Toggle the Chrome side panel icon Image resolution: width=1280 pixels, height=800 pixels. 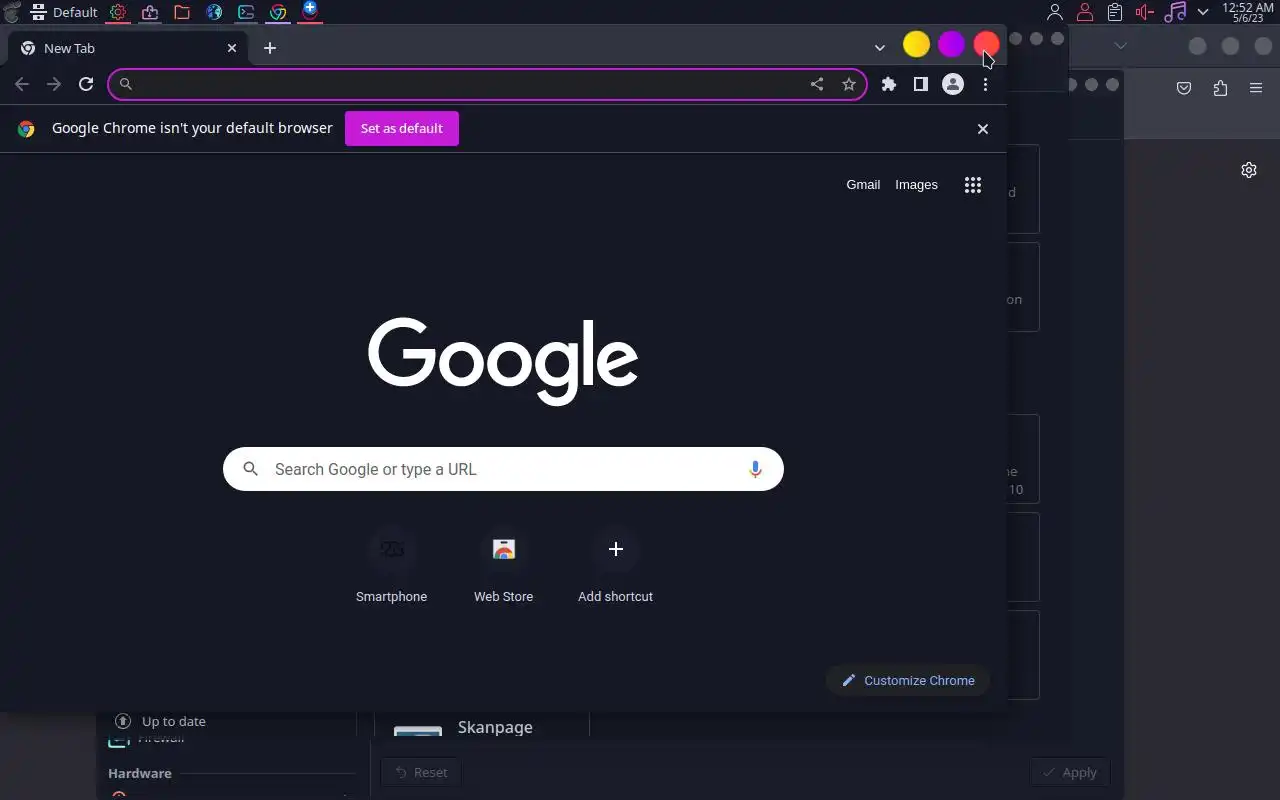pos(921,84)
